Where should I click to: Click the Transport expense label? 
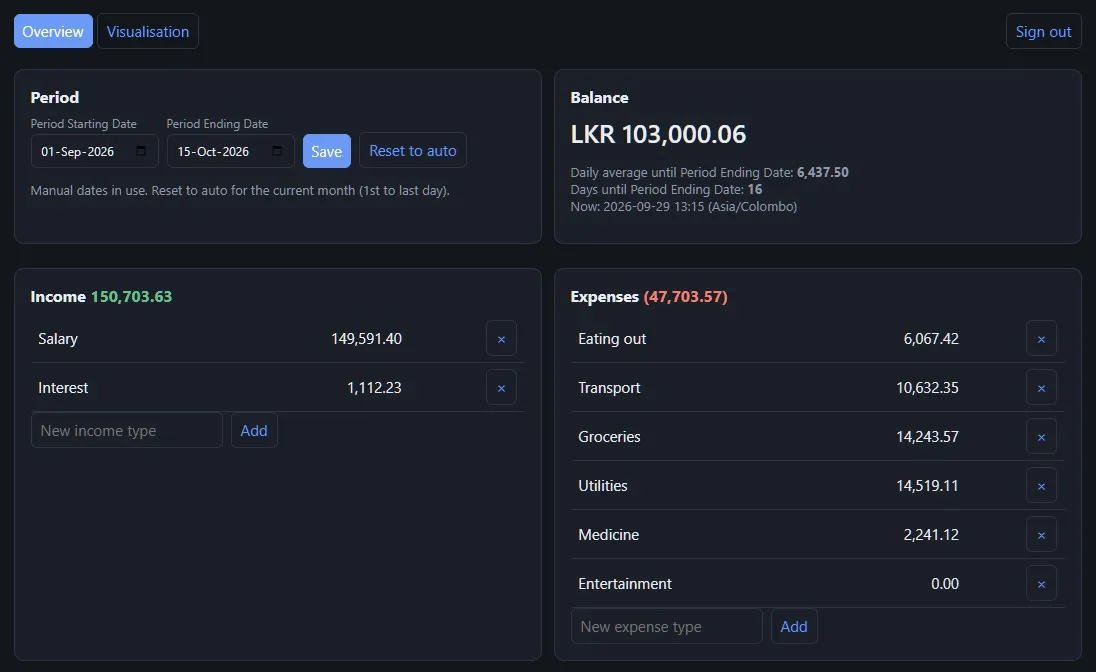pos(609,388)
